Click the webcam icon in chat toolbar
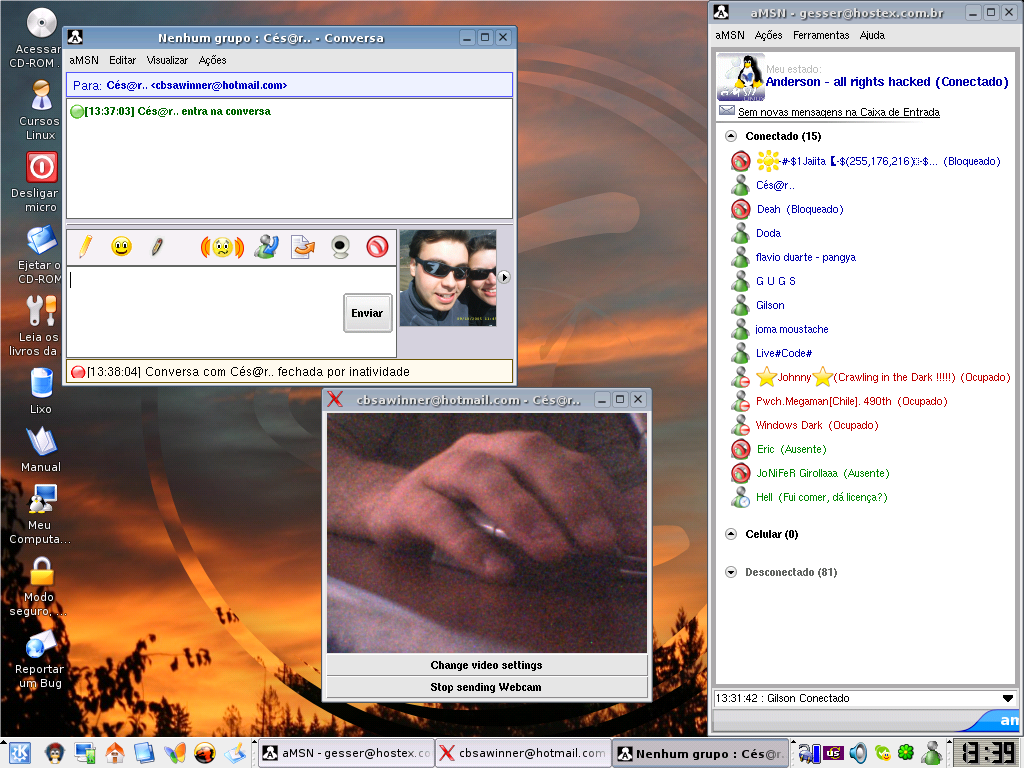This screenshot has width=1024, height=768. tap(340, 247)
